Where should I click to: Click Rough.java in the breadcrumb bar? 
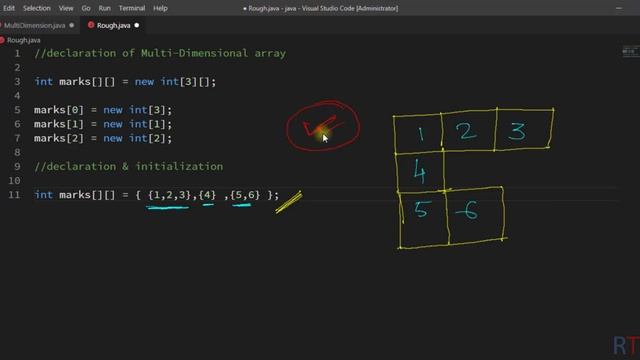[24, 40]
